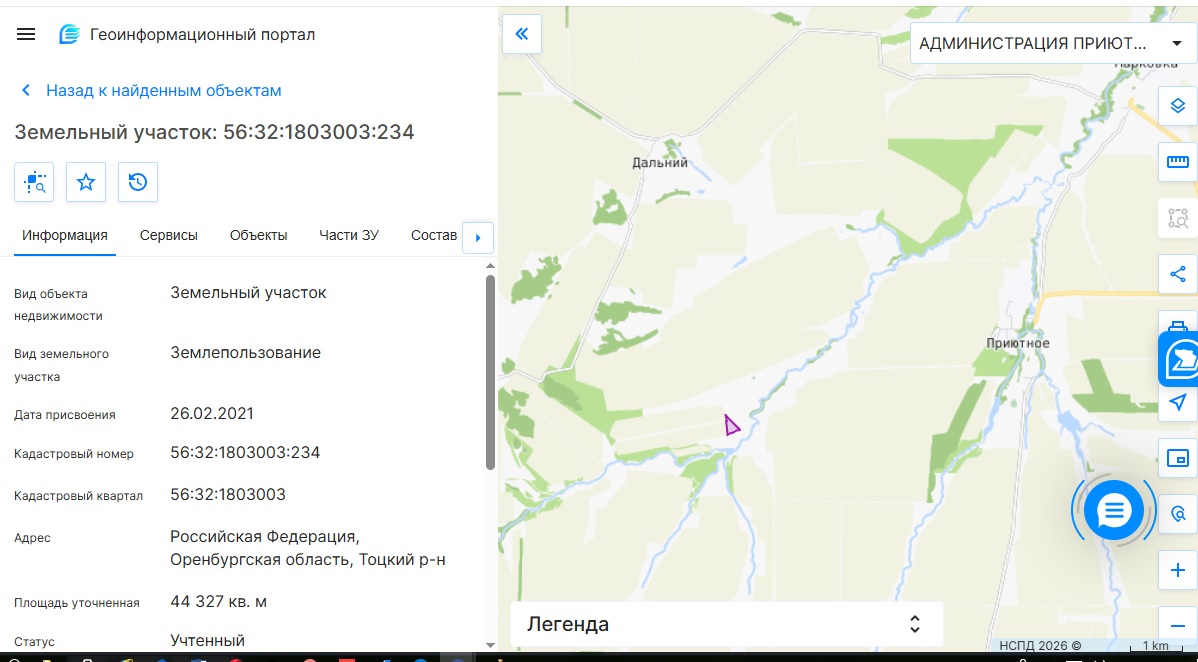The width and height of the screenshot is (1198, 662).
Task: Click the Вид земельного участка label
Action: pyautogui.click(x=61, y=365)
